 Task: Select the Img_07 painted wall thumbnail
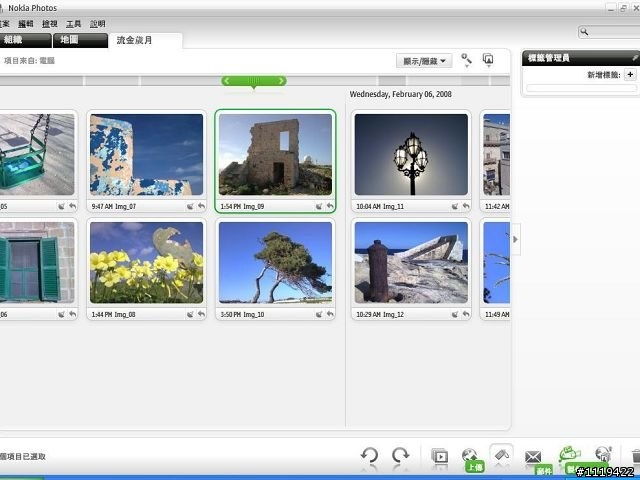pyautogui.click(x=147, y=155)
